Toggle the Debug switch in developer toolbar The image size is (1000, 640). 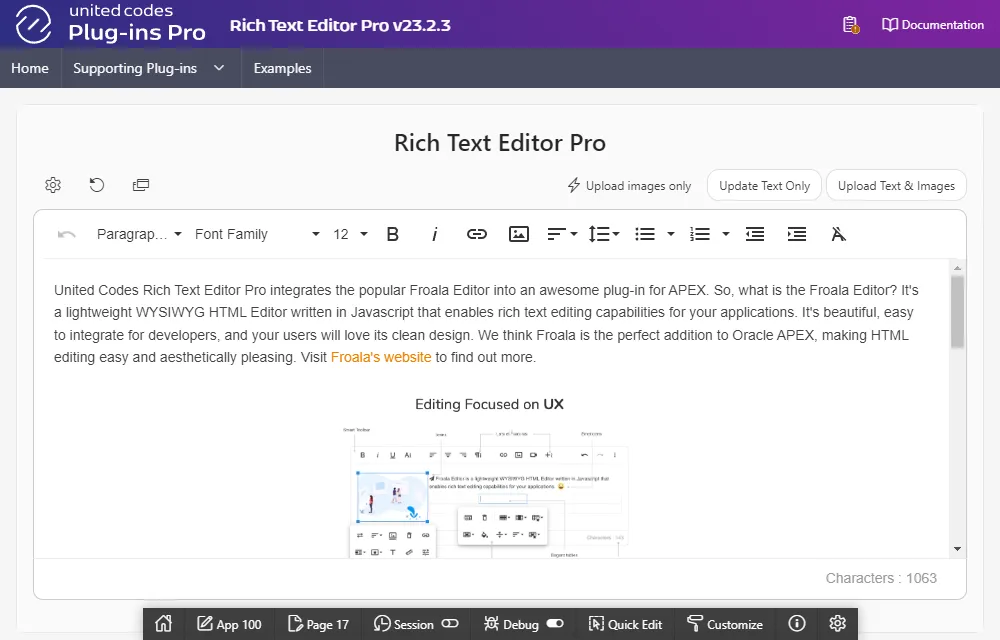(555, 624)
